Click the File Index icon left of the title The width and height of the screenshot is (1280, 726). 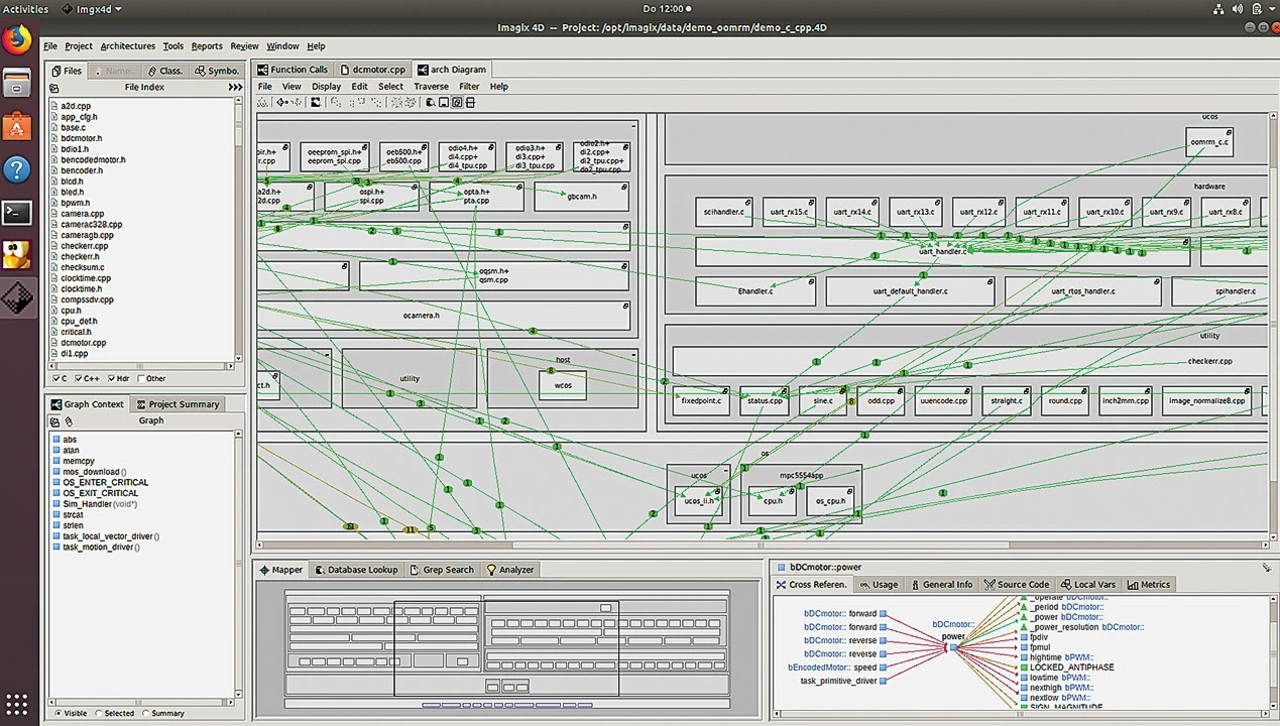[54, 88]
